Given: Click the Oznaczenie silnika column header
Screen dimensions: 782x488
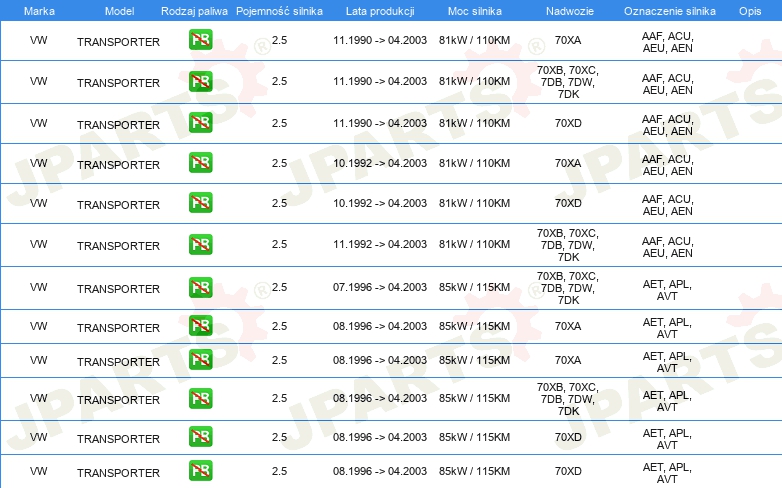Looking at the screenshot, I should (x=670, y=11).
